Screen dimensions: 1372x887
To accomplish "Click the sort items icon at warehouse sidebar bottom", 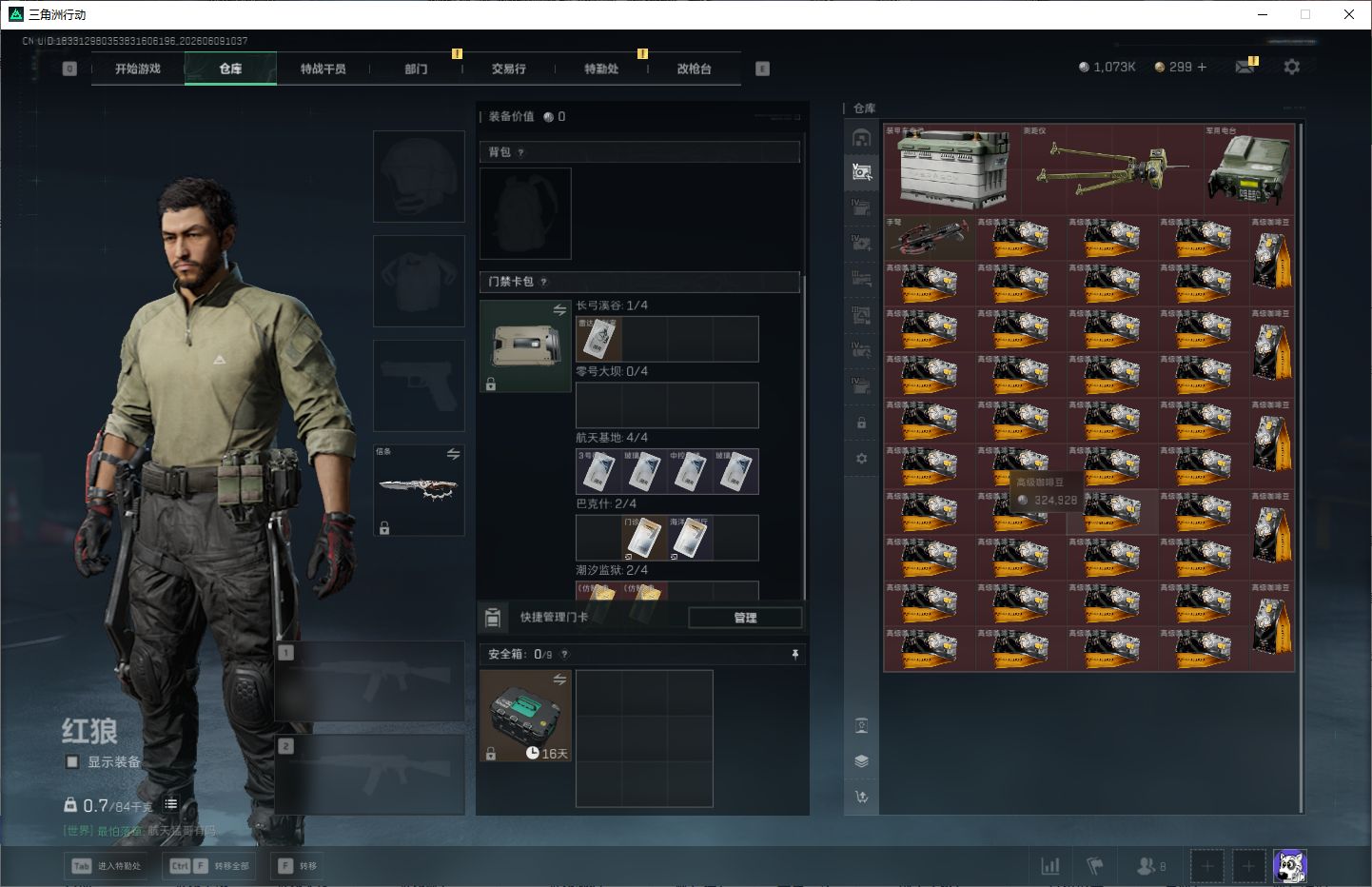I will coord(861,797).
